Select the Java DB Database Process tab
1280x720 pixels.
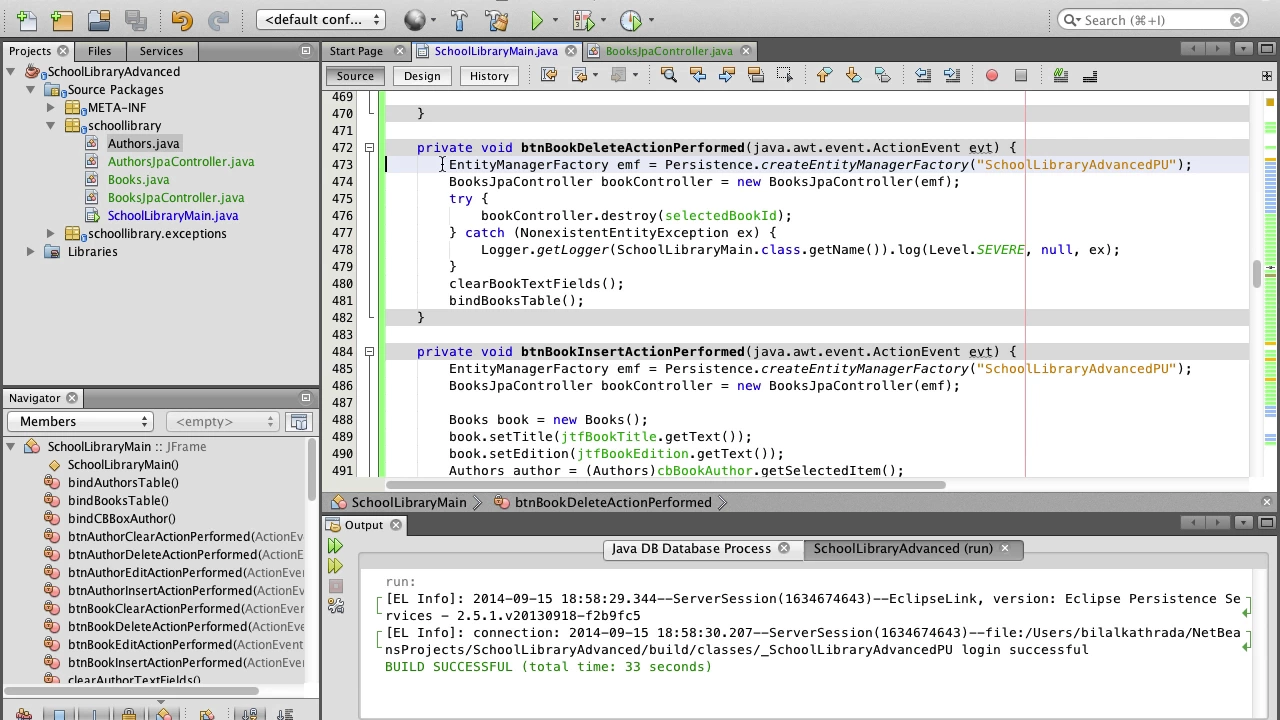tap(691, 549)
